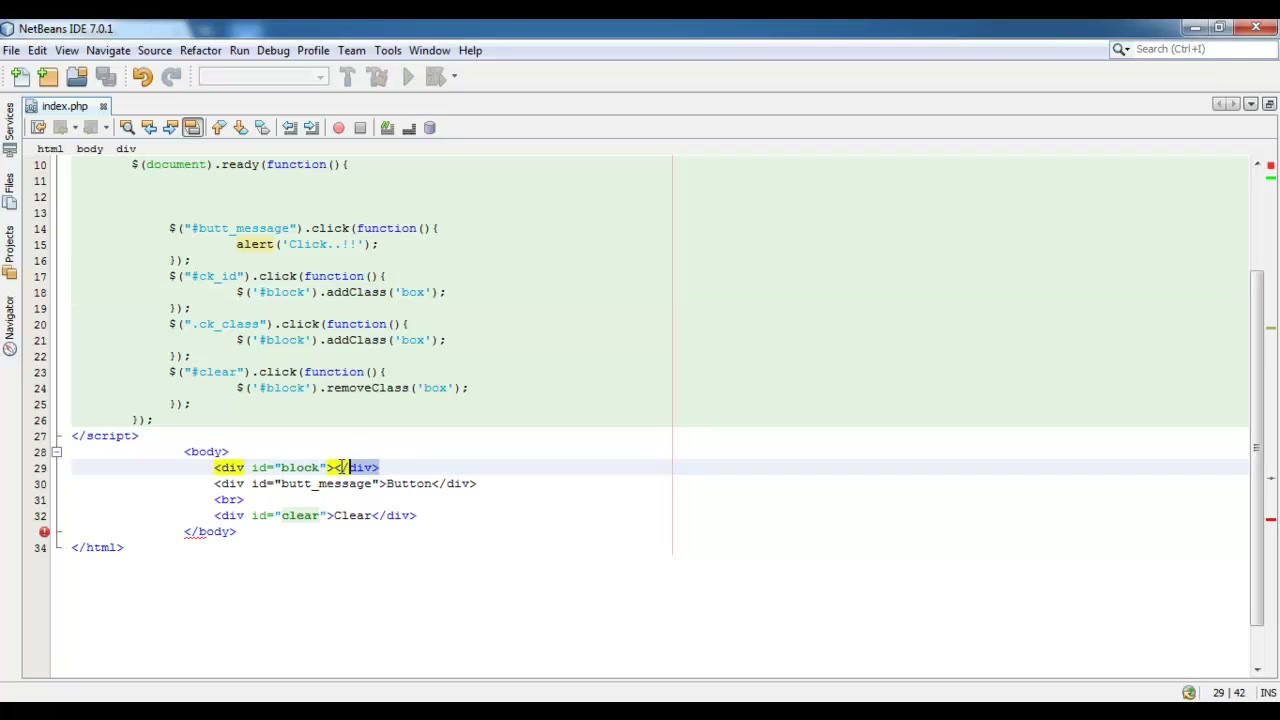Click the Uncomment icon in editor toolbar
Viewport: 1280px width, 720px height.
click(409, 128)
